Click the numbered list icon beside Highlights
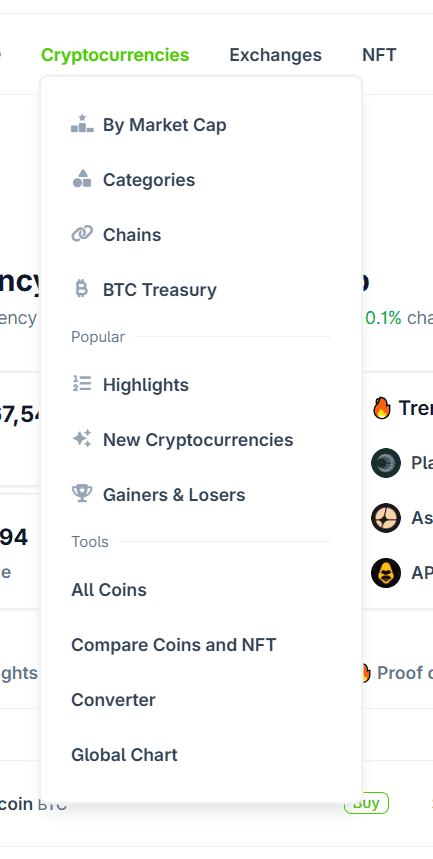The height and width of the screenshot is (859, 433). [x=82, y=384]
